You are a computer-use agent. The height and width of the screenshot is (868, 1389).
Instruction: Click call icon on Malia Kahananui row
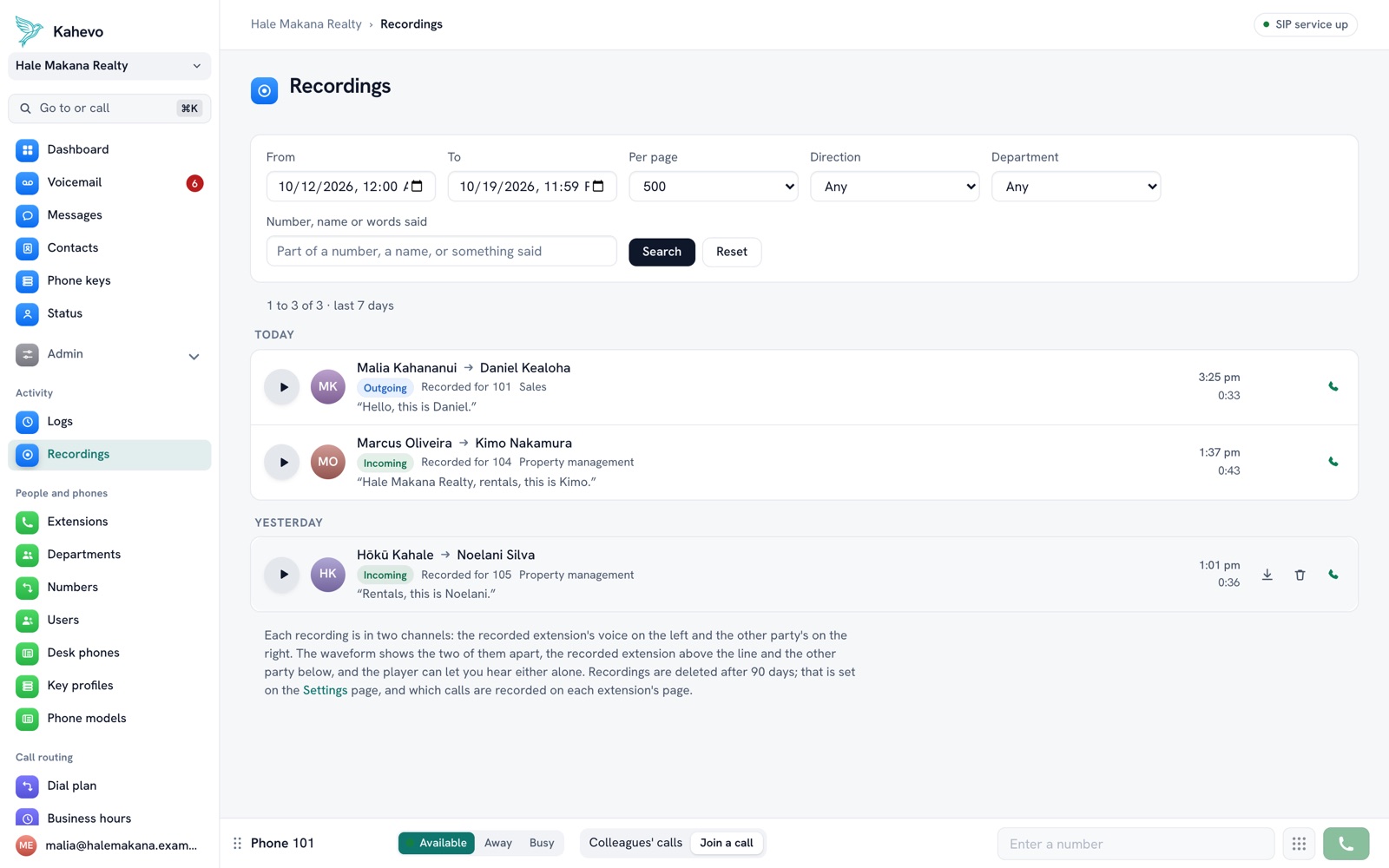pos(1333,387)
